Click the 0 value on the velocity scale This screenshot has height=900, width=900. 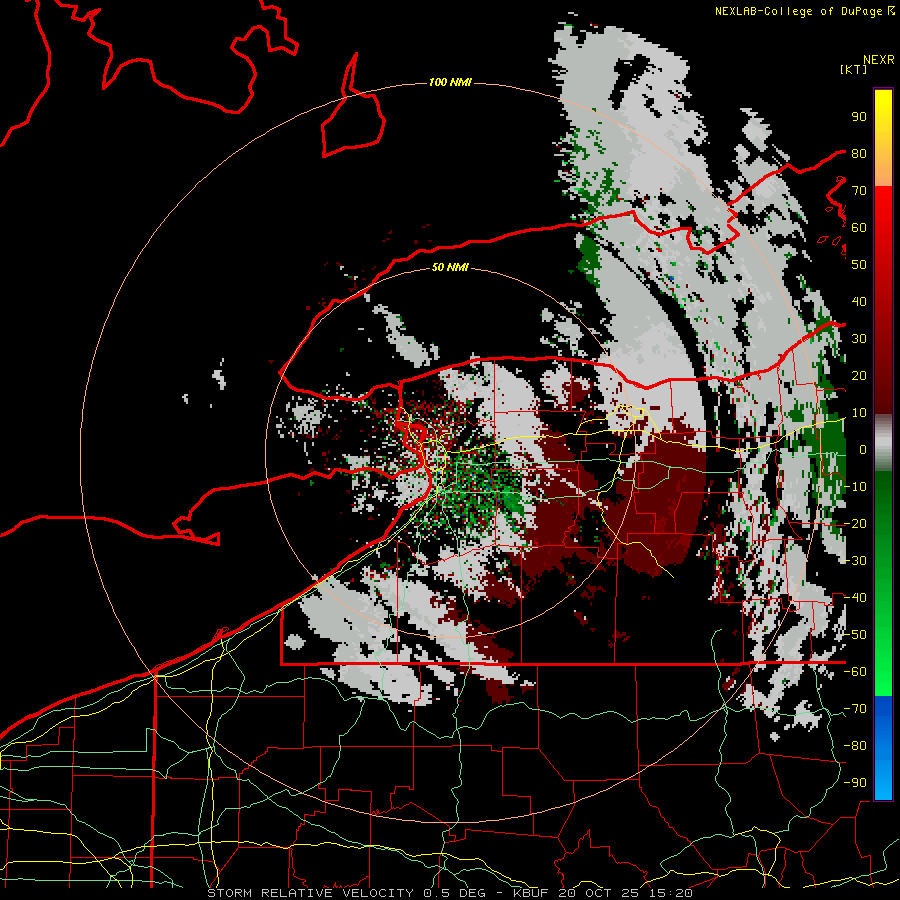[862, 449]
